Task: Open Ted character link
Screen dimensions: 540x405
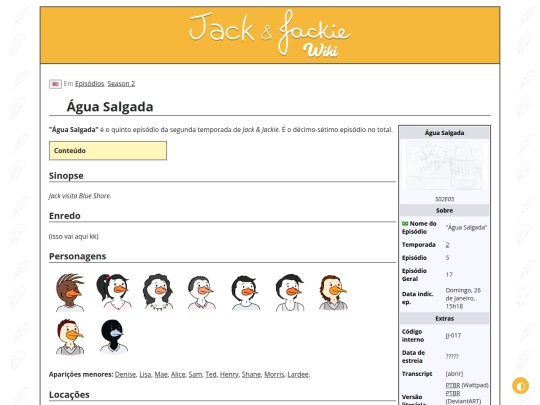Action: (x=211, y=374)
